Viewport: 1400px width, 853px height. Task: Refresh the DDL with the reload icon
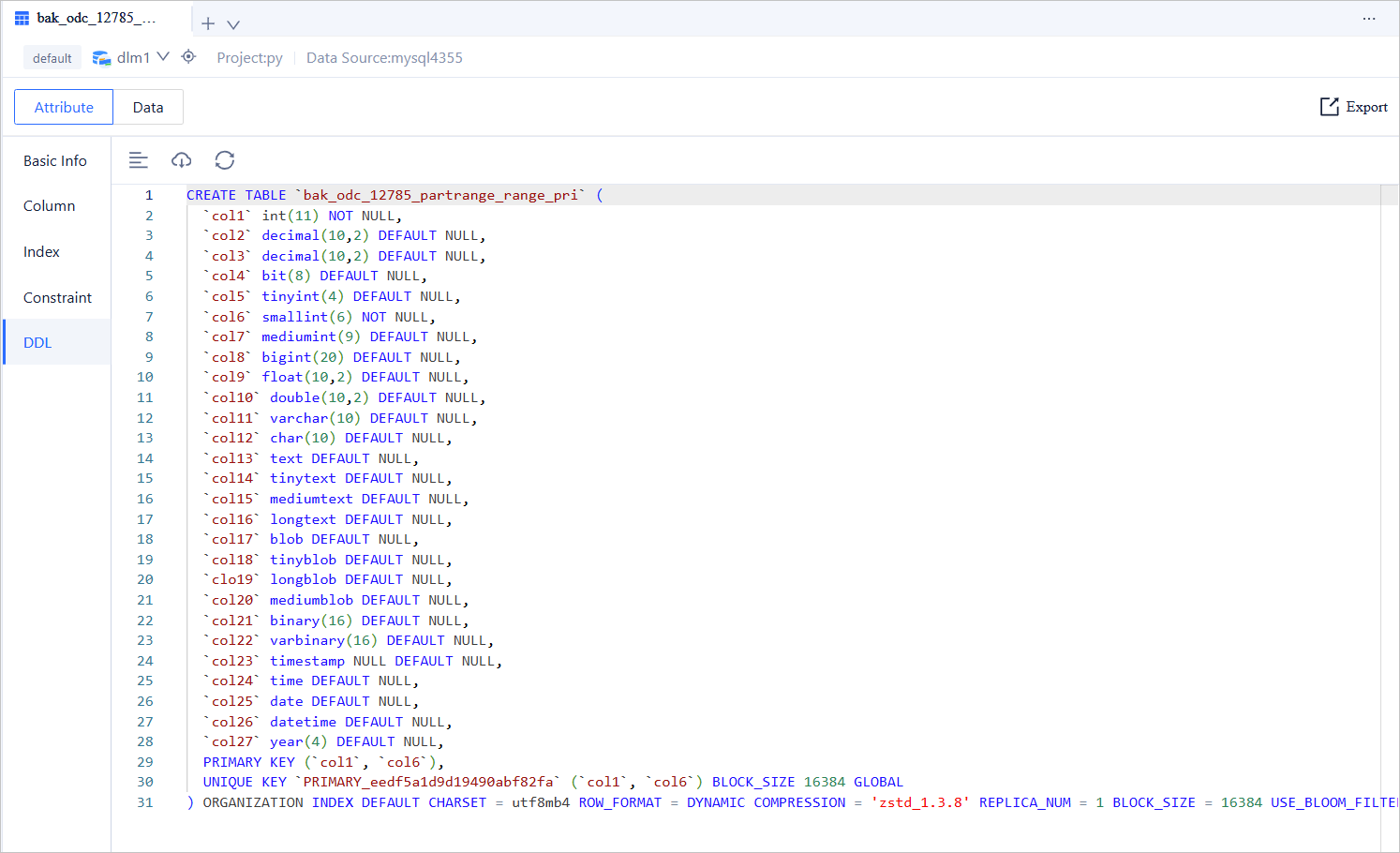pyautogui.click(x=225, y=160)
